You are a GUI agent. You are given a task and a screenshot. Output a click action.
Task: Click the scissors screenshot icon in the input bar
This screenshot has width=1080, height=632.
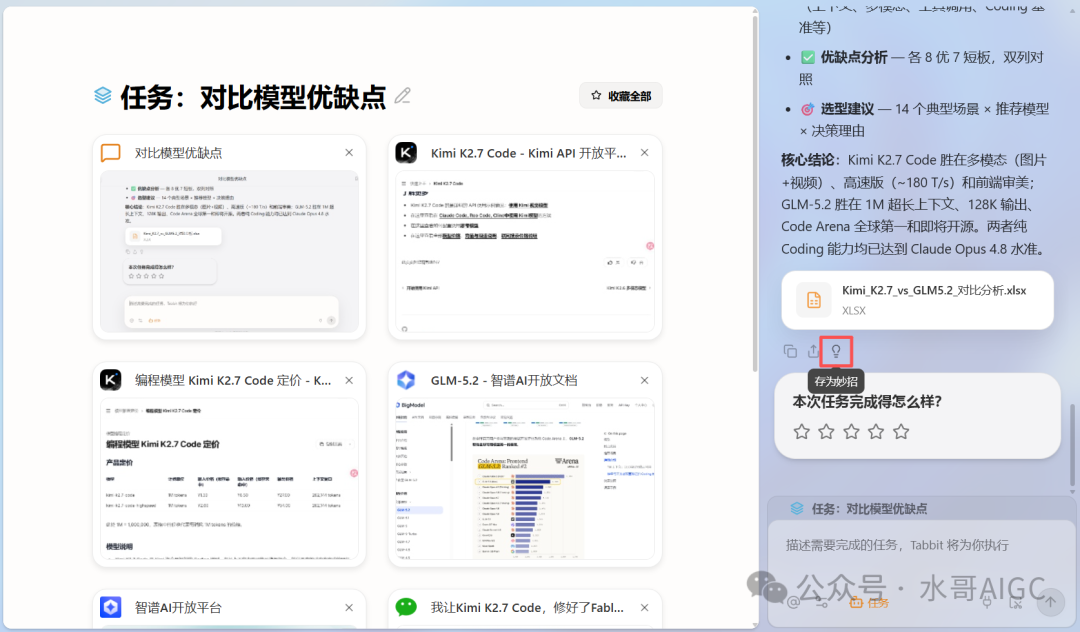tap(1017, 602)
